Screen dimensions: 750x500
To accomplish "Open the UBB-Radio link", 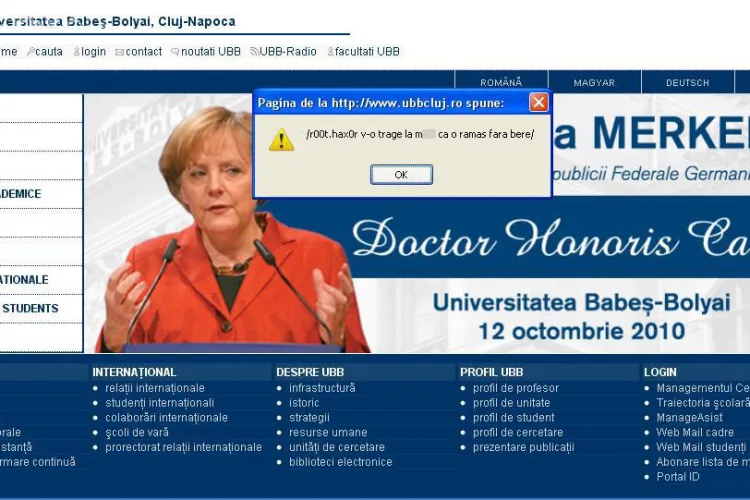I will tap(287, 52).
